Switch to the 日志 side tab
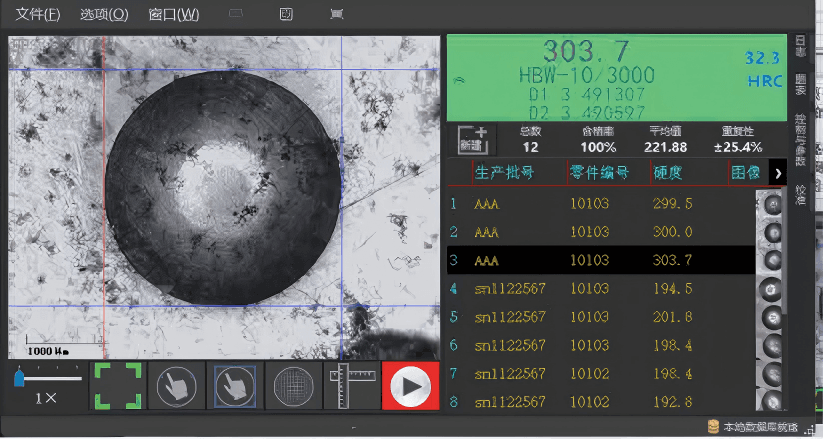This screenshot has width=823, height=439. tap(801, 46)
